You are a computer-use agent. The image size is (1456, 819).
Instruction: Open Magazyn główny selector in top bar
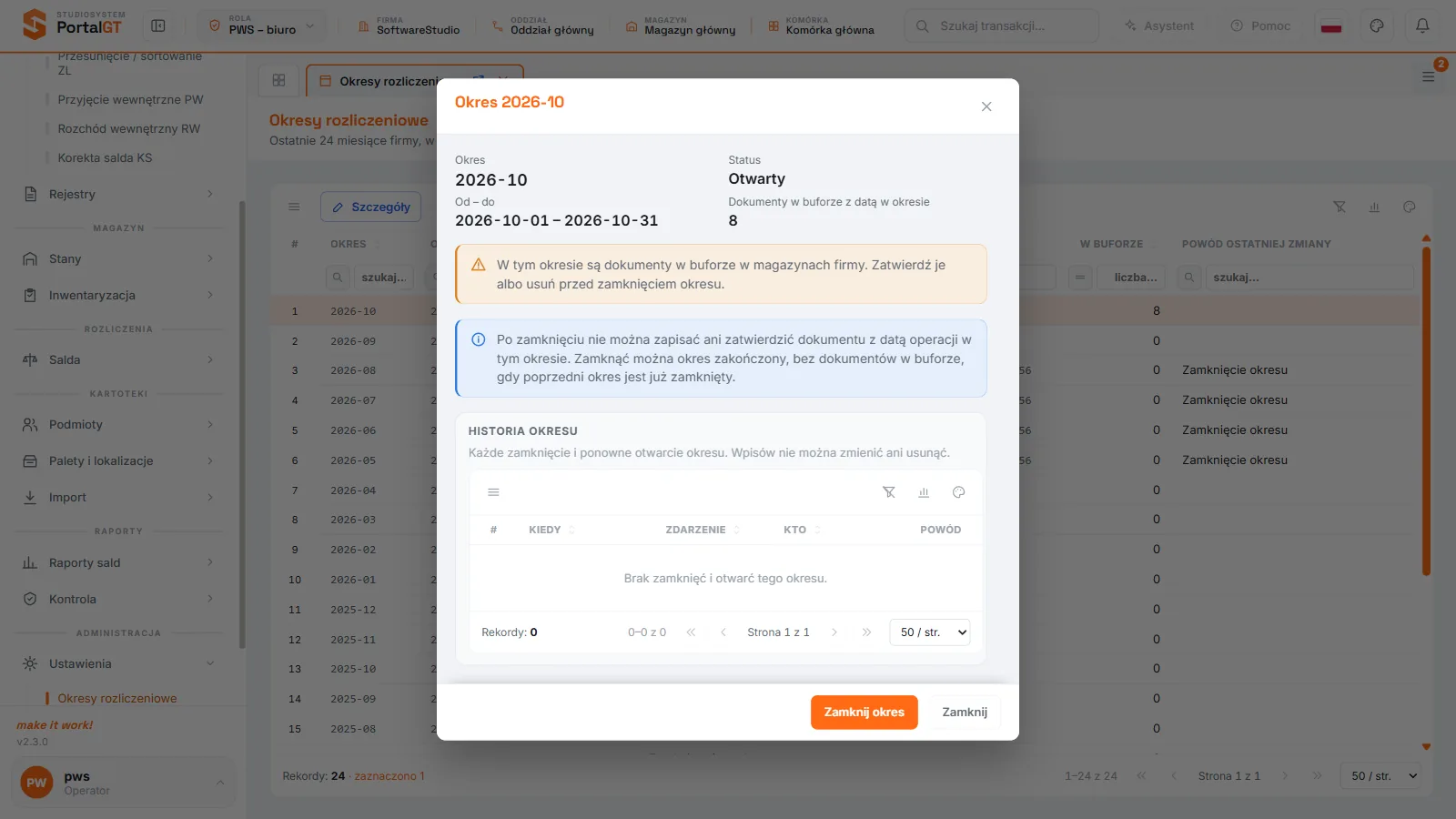pyautogui.click(x=681, y=25)
